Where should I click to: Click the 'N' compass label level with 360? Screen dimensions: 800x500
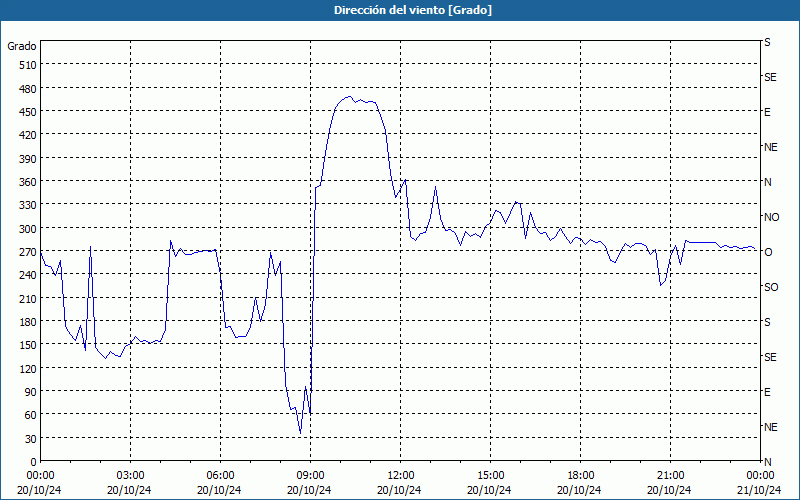pyautogui.click(x=767, y=182)
